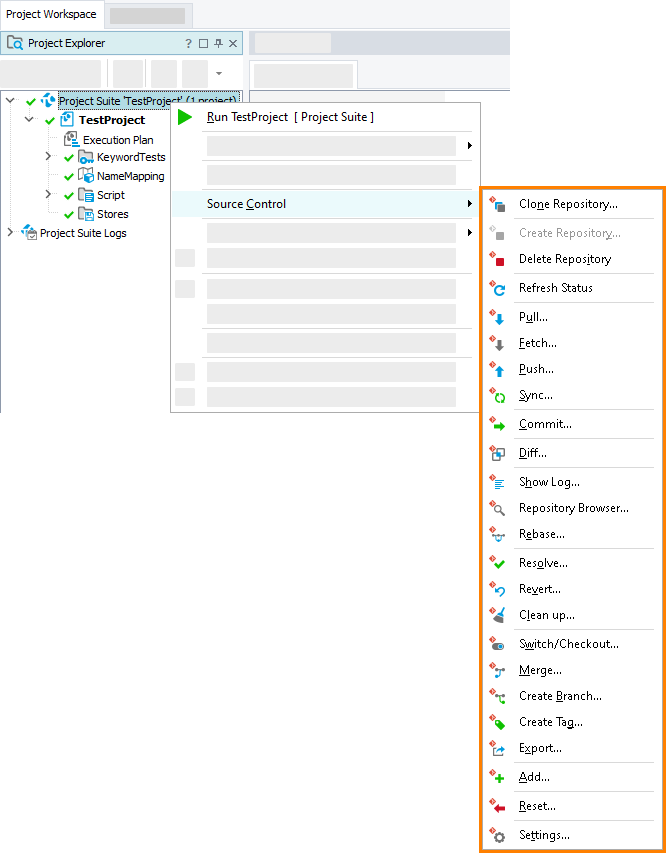This screenshot has width=666, height=853.
Task: Collapse the TestProject tree node
Action: pos(29,119)
